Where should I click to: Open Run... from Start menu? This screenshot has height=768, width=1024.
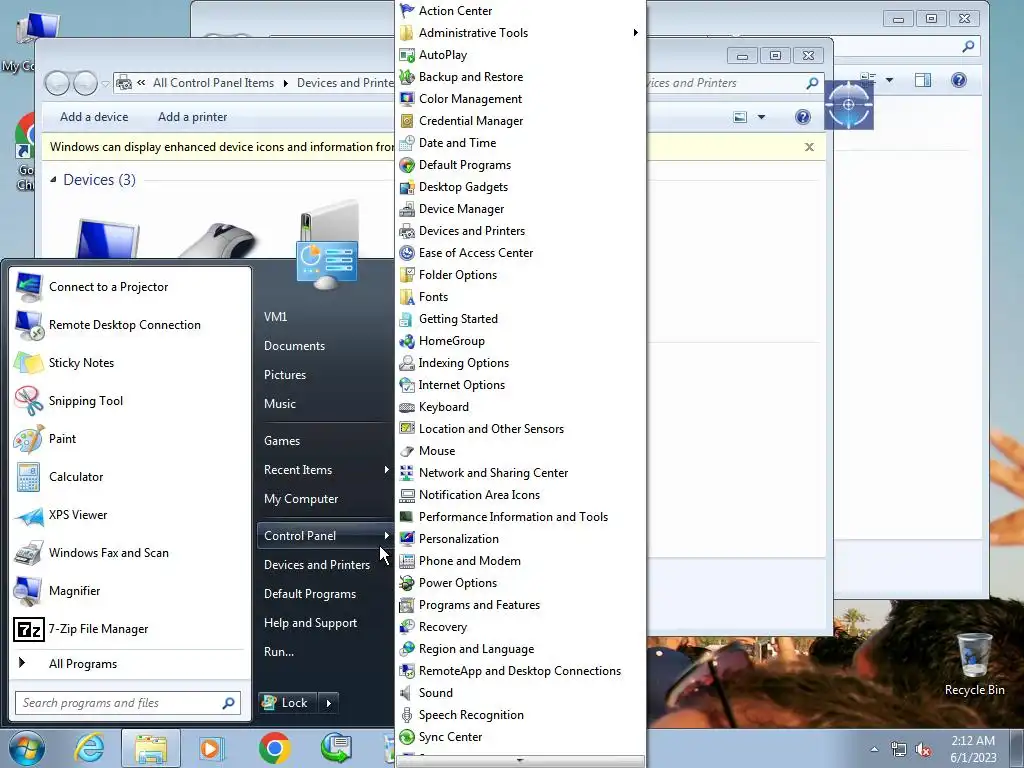coord(279,652)
